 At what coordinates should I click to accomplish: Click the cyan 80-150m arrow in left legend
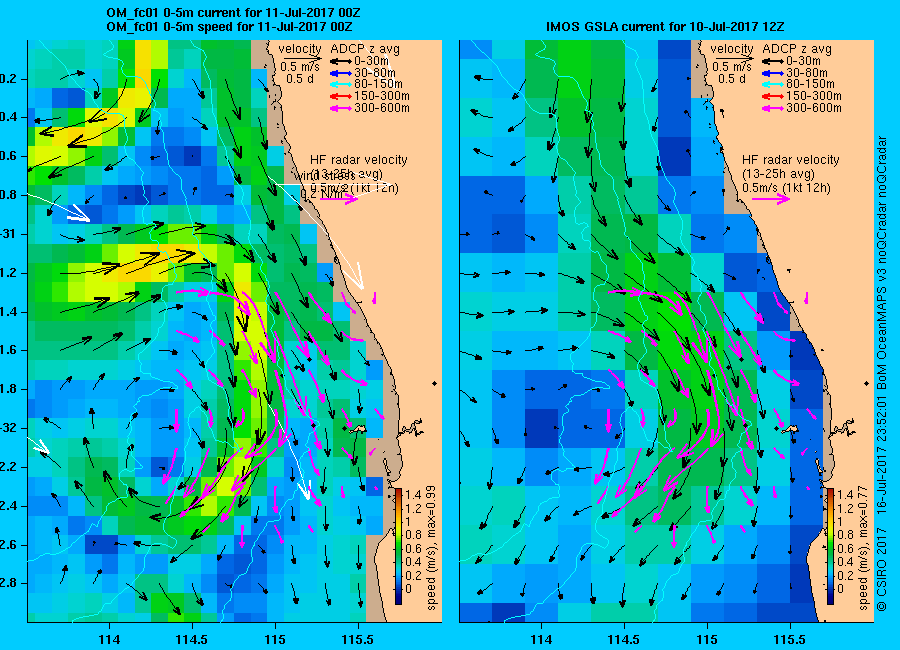pos(341,84)
